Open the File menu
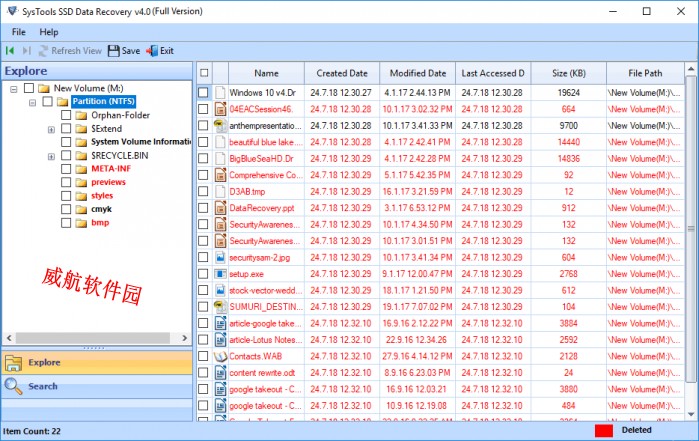Viewport: 699px width, 441px height. (x=19, y=32)
